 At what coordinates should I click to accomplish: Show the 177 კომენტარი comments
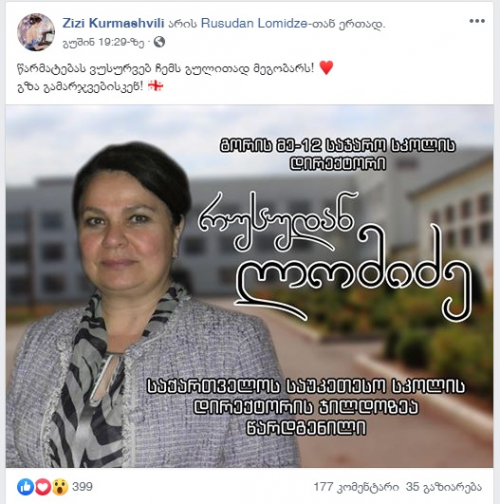coord(356,487)
